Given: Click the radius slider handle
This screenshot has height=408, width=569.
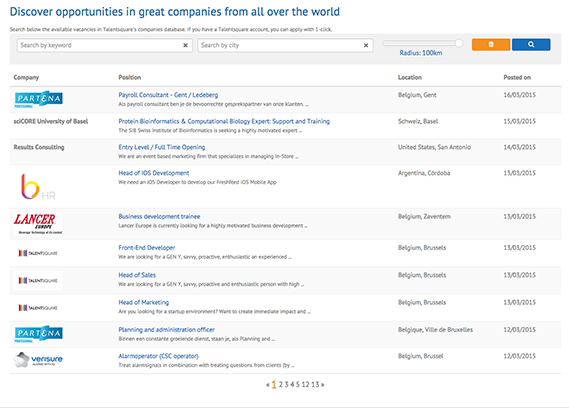Looking at the screenshot, I should 459,43.
